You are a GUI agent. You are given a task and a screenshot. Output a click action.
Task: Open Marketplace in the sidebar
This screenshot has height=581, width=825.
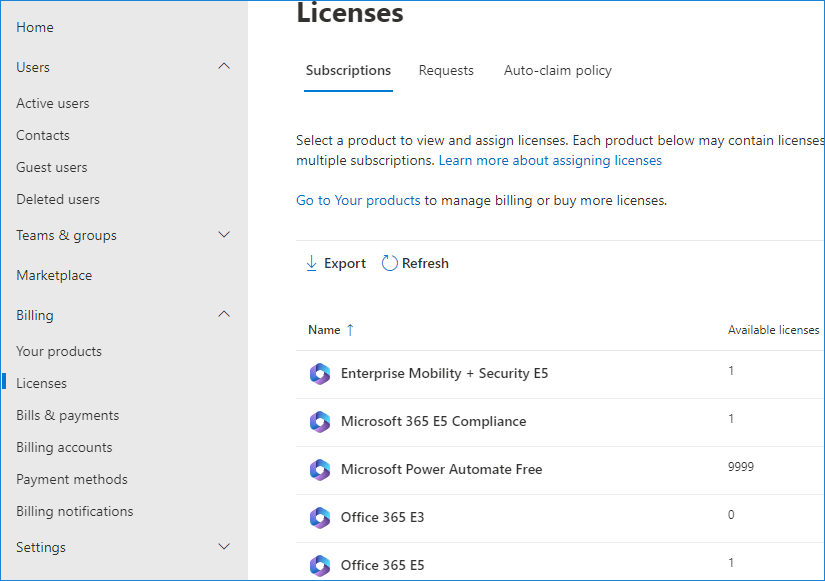point(54,275)
